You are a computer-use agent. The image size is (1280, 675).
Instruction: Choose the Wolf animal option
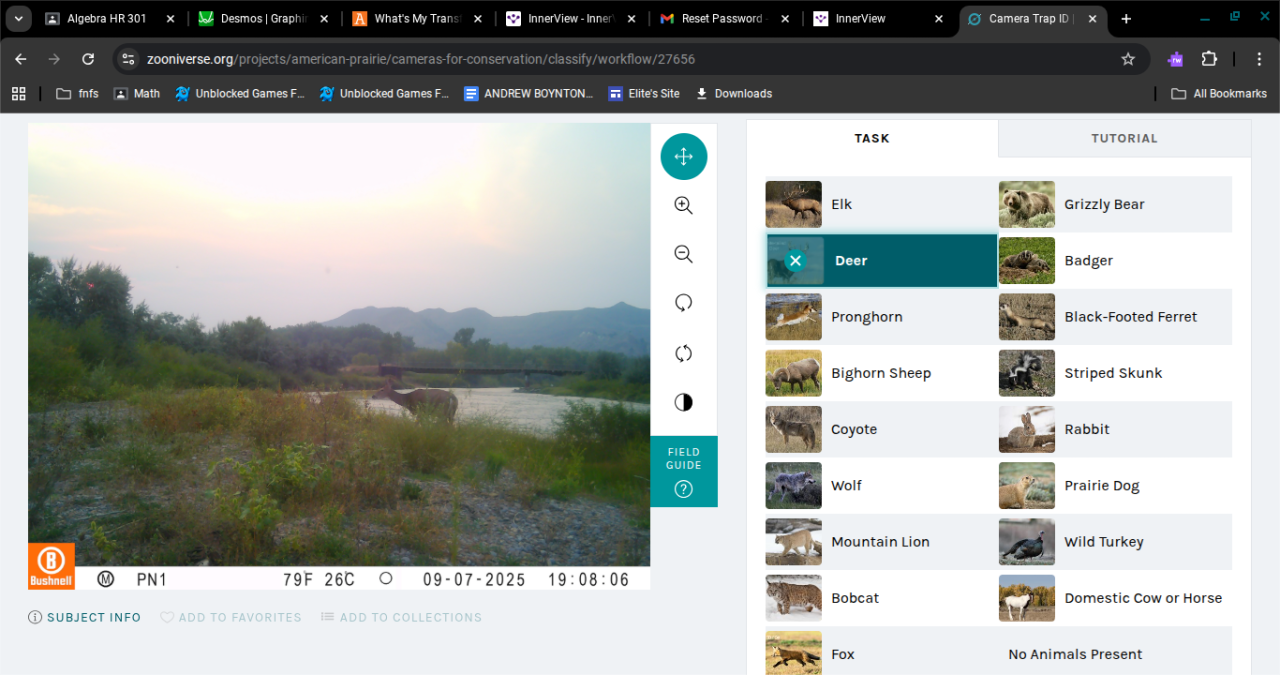(x=881, y=485)
